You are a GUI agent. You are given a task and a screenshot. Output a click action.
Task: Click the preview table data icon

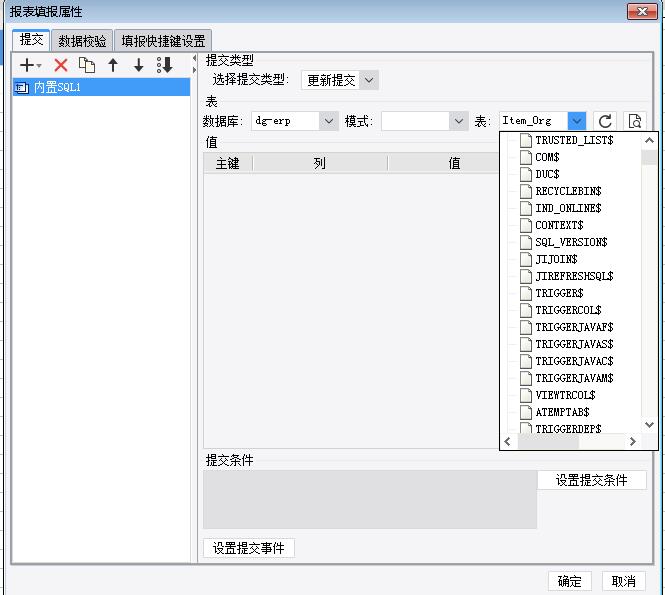coord(635,121)
